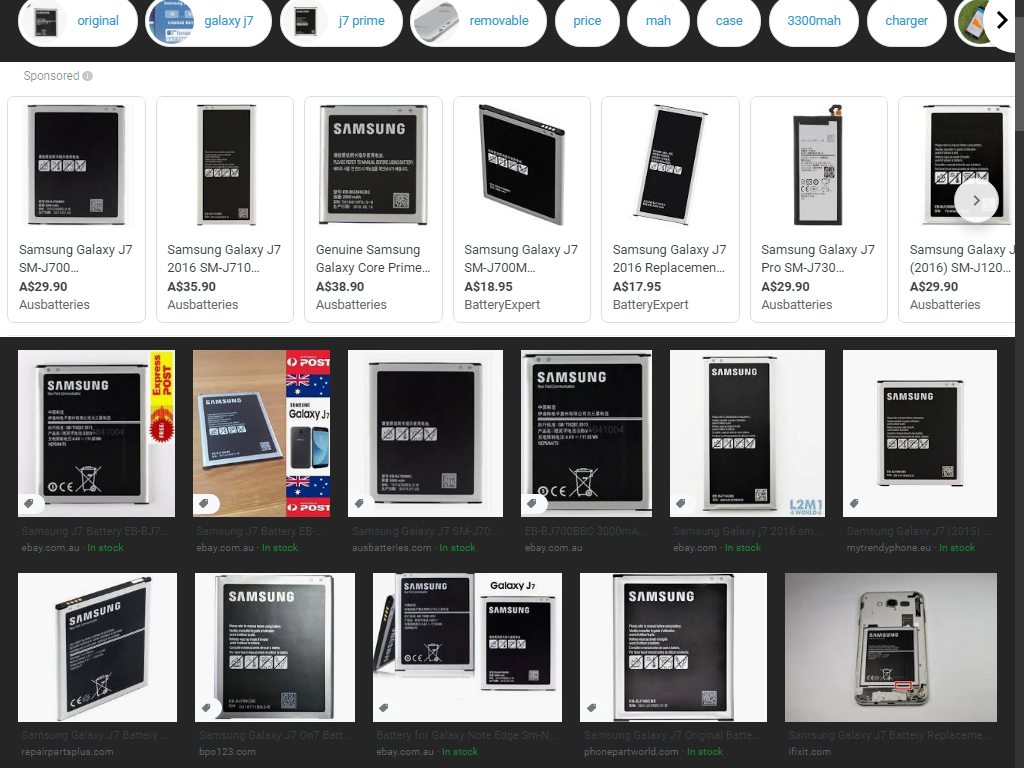This screenshot has height=768, width=1024.
Task: Click product tag icon on mytrendyphone.eu image
Action: click(854, 503)
